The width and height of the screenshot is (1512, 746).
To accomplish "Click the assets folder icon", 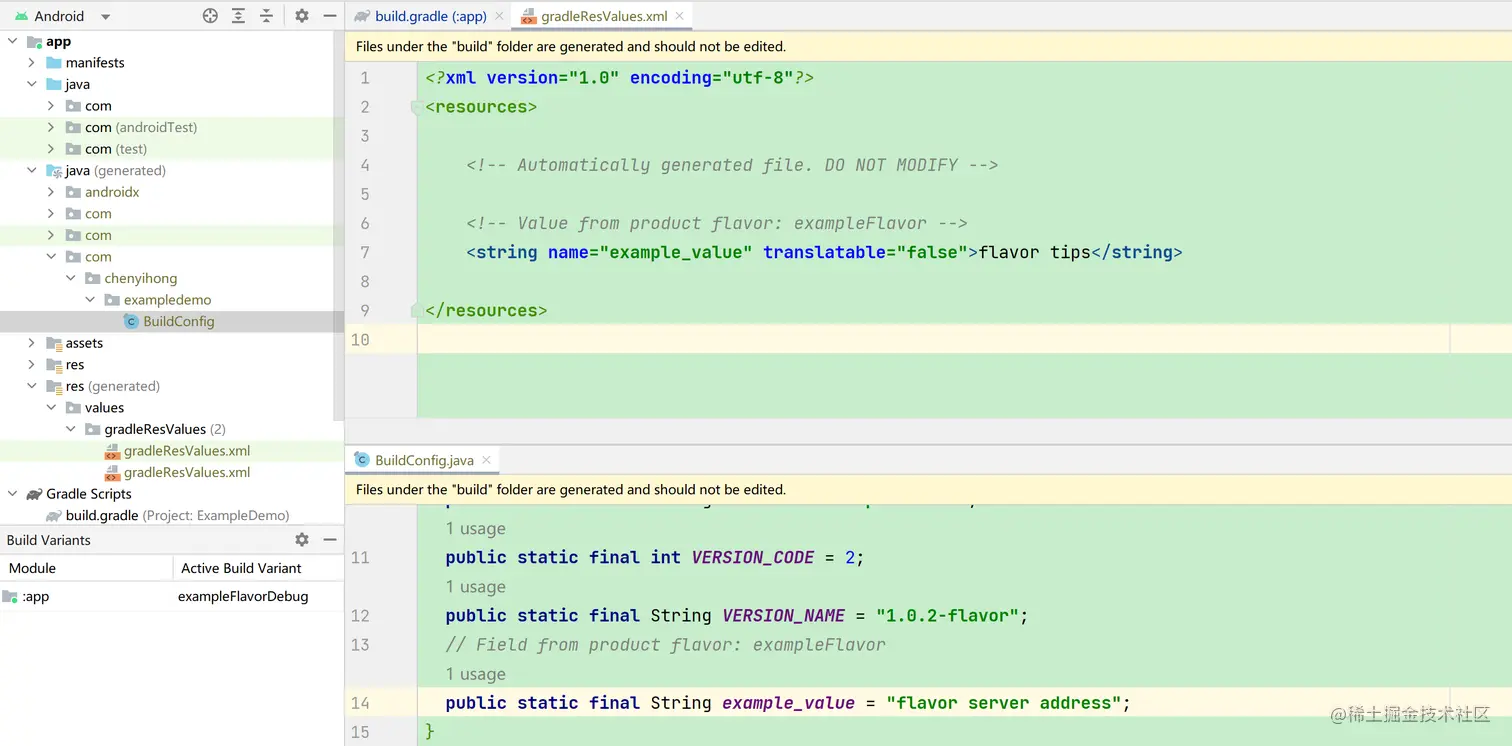I will click(x=54, y=343).
